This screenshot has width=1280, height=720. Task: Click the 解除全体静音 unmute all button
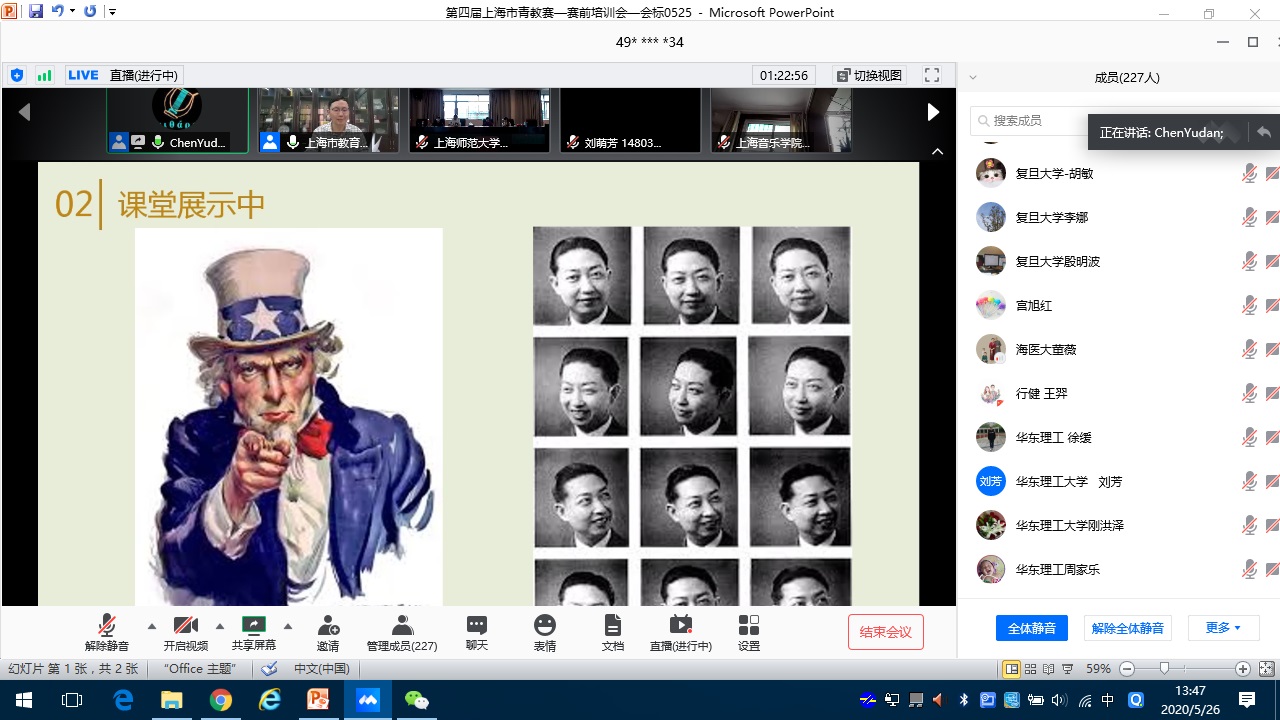pyautogui.click(x=1128, y=628)
